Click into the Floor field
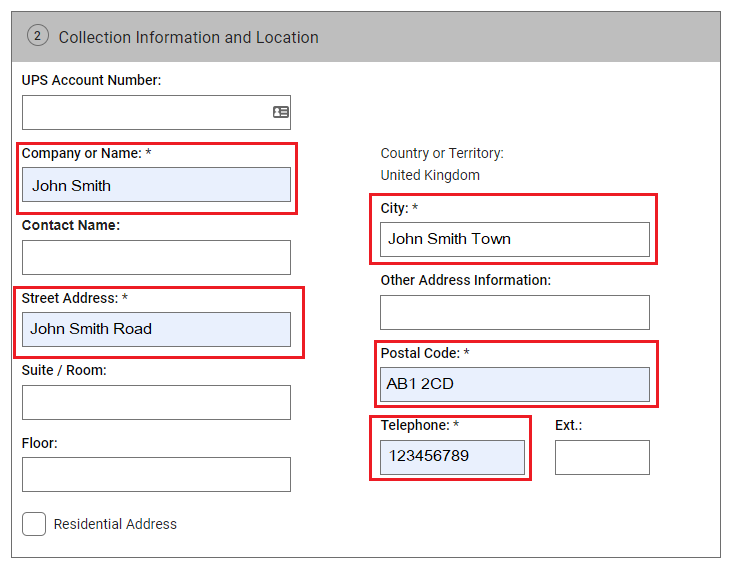The width and height of the screenshot is (734, 570). coord(156,474)
